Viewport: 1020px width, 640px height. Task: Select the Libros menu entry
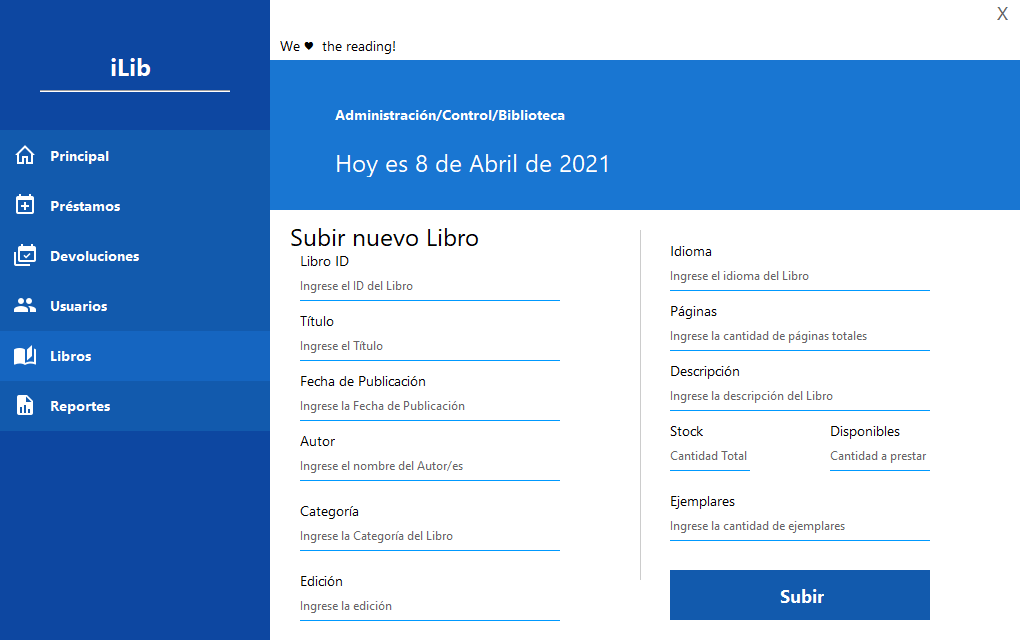(x=135, y=356)
